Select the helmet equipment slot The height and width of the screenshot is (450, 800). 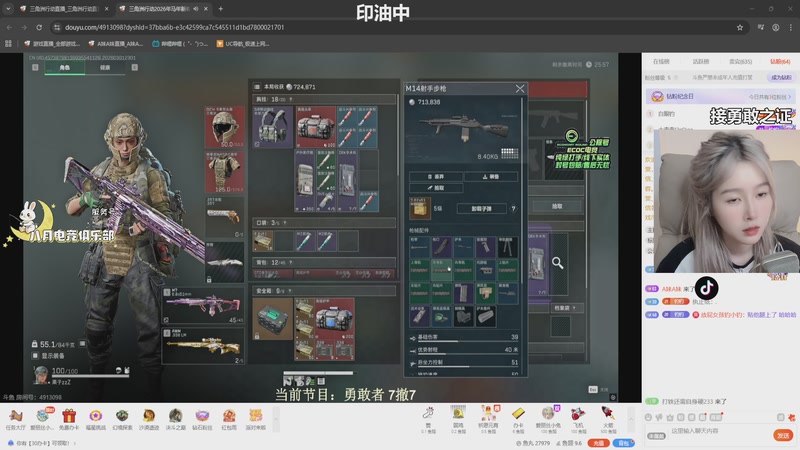225,127
